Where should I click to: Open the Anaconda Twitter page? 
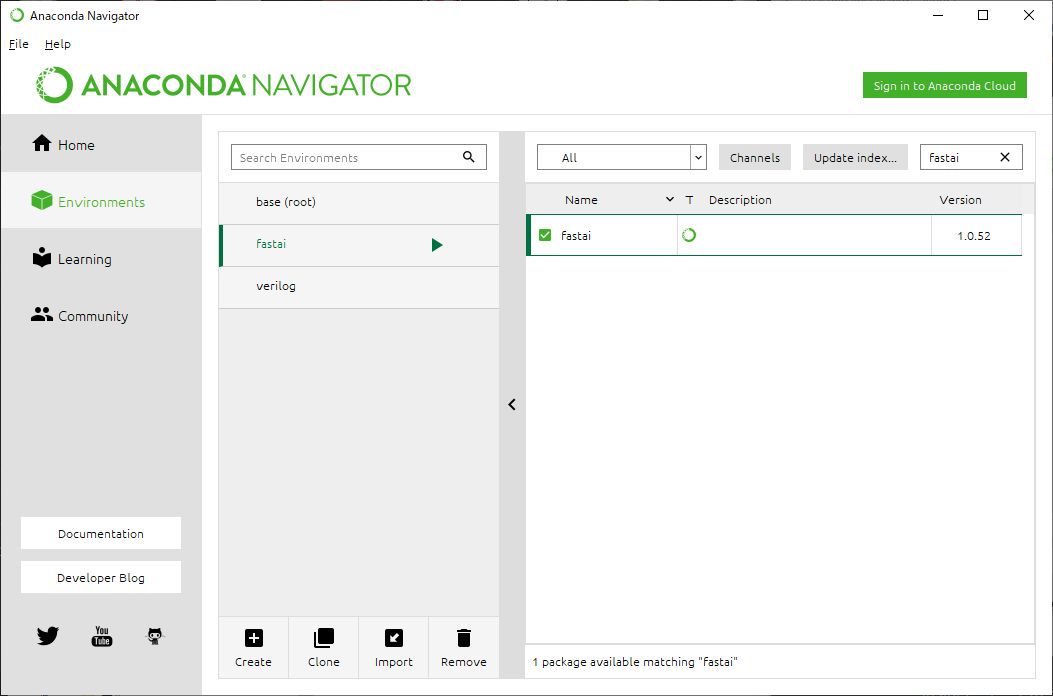(48, 635)
